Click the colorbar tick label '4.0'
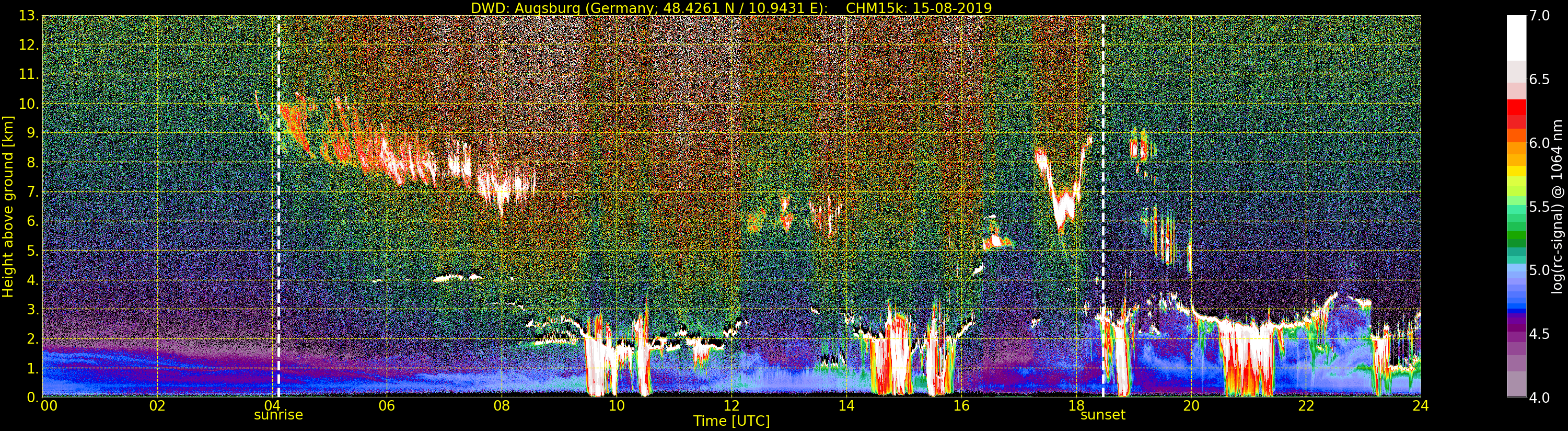Viewport: 1568px width, 431px height. (1539, 398)
